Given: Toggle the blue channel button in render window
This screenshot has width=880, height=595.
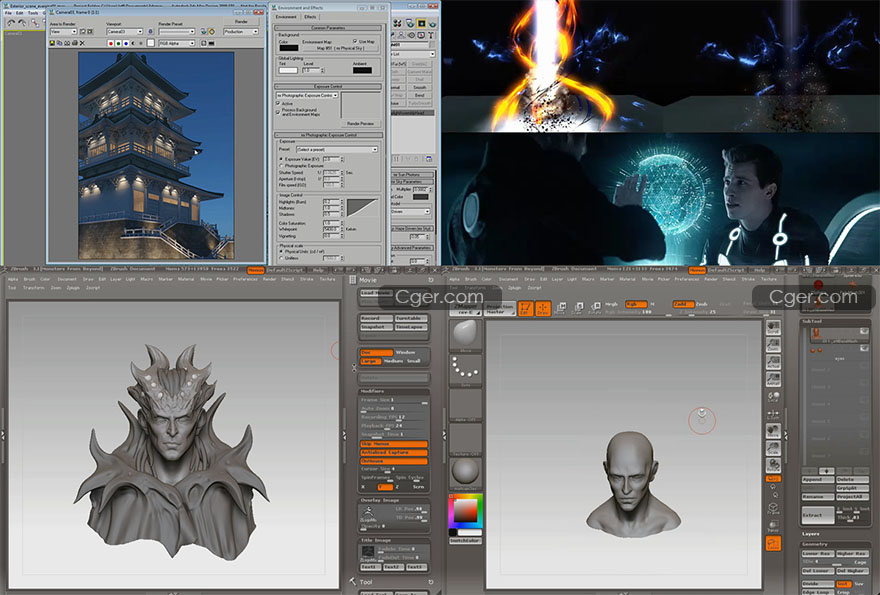Looking at the screenshot, I should 125,43.
